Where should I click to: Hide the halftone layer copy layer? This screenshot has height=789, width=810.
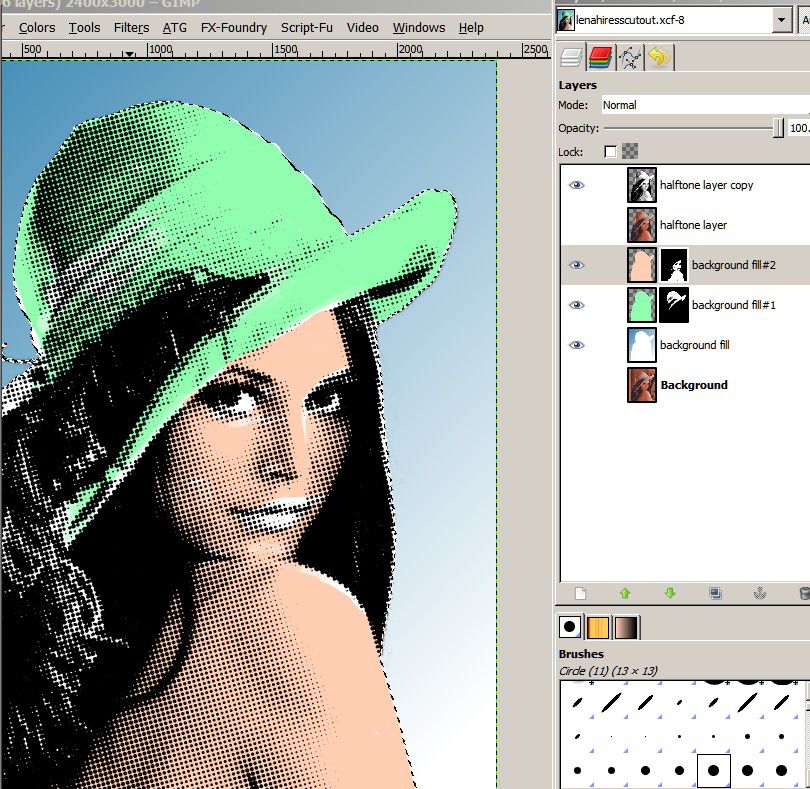(x=577, y=185)
